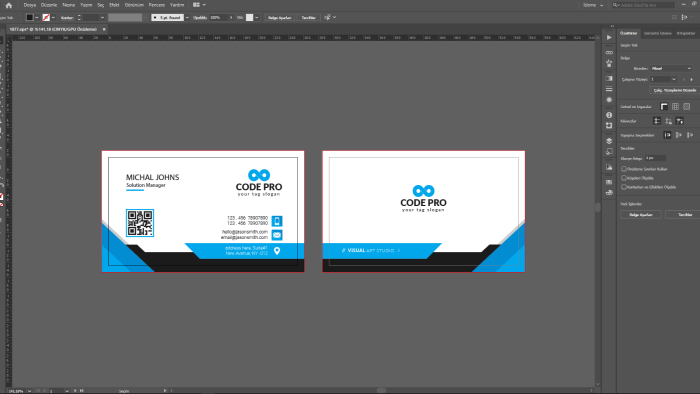The image size is (700, 394).
Task: Open the Transform panel icon below Info
Action: coord(609,126)
